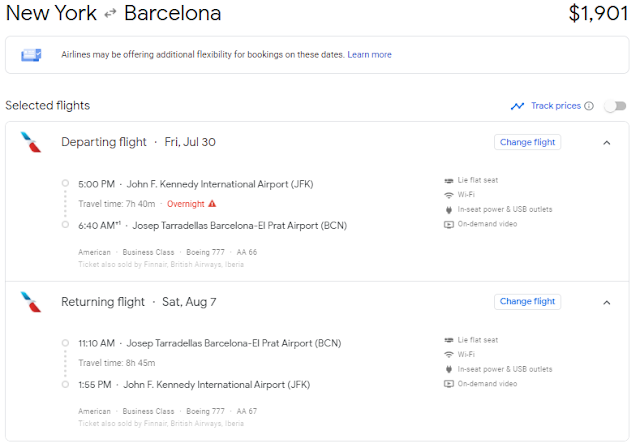Change the returning flight
The width and height of the screenshot is (640, 448).
[x=527, y=302]
